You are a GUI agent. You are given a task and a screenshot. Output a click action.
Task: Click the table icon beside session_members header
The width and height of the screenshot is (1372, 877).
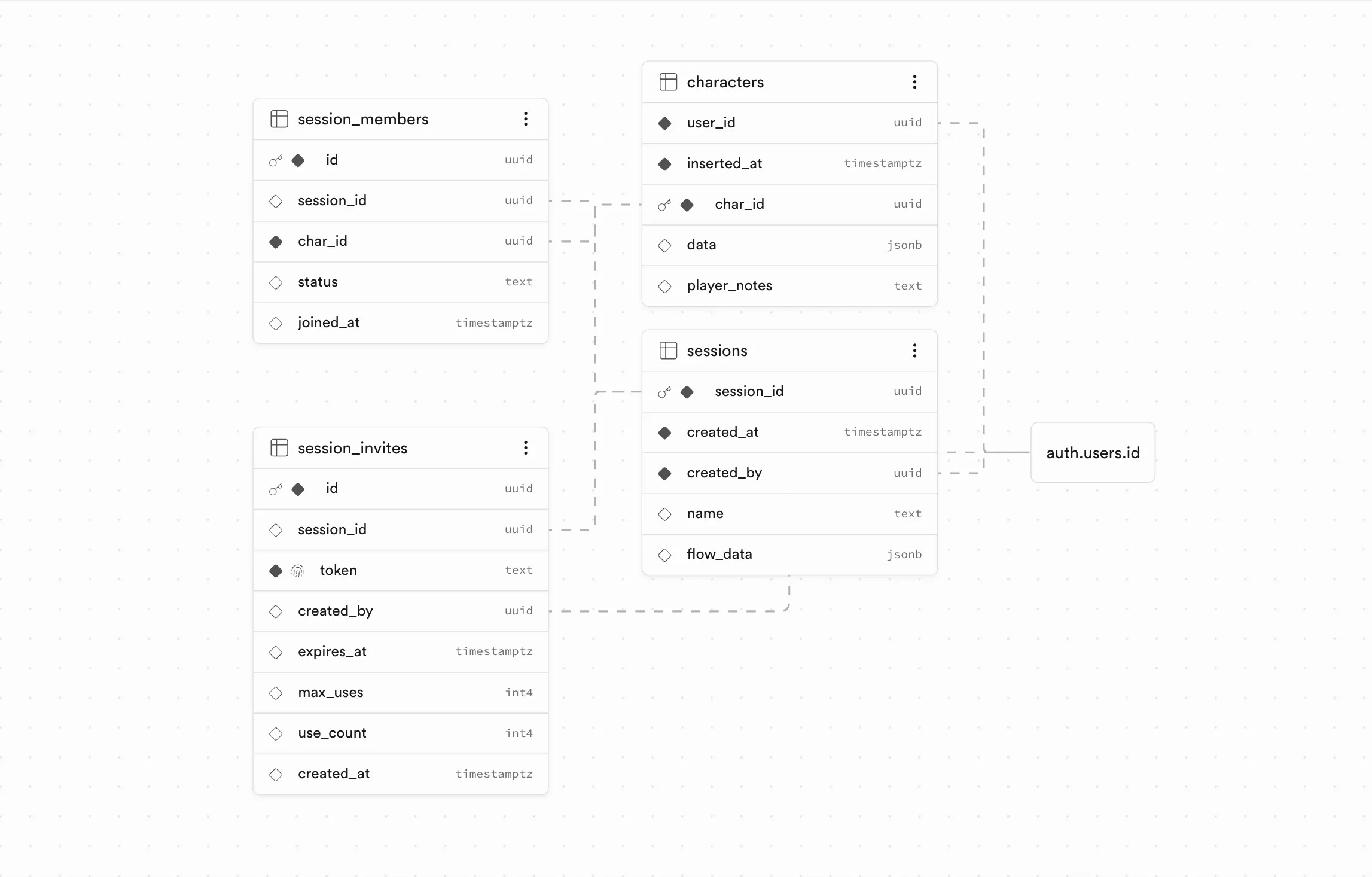pyautogui.click(x=279, y=118)
